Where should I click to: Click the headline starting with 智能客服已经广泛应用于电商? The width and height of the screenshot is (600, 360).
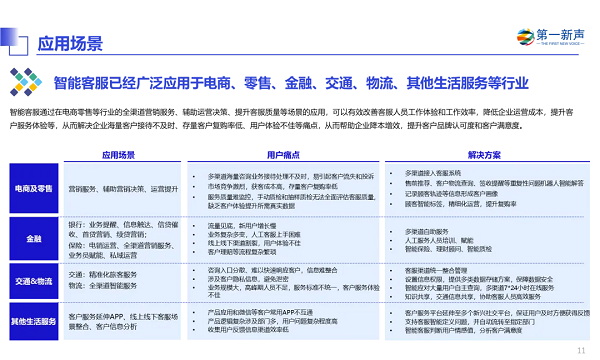click(291, 83)
